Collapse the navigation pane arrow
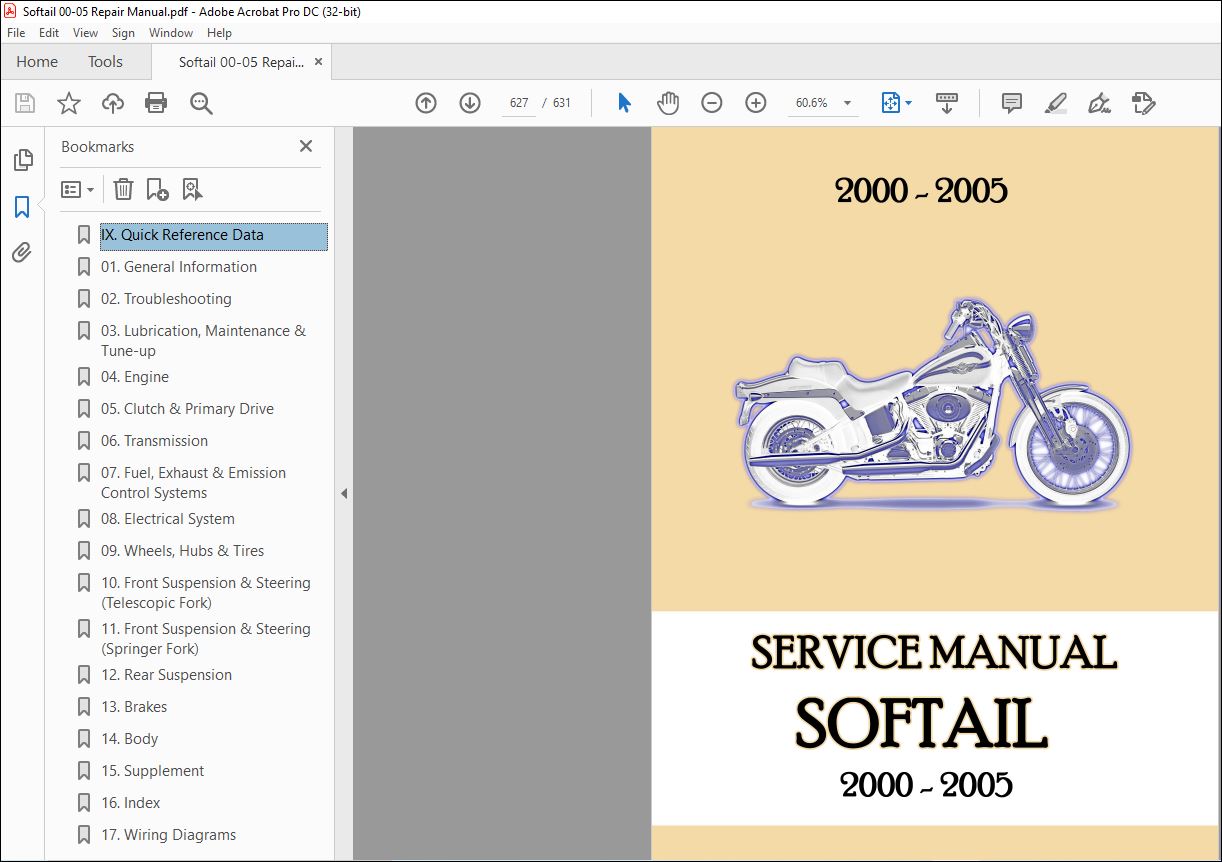1222x862 pixels. [344, 493]
